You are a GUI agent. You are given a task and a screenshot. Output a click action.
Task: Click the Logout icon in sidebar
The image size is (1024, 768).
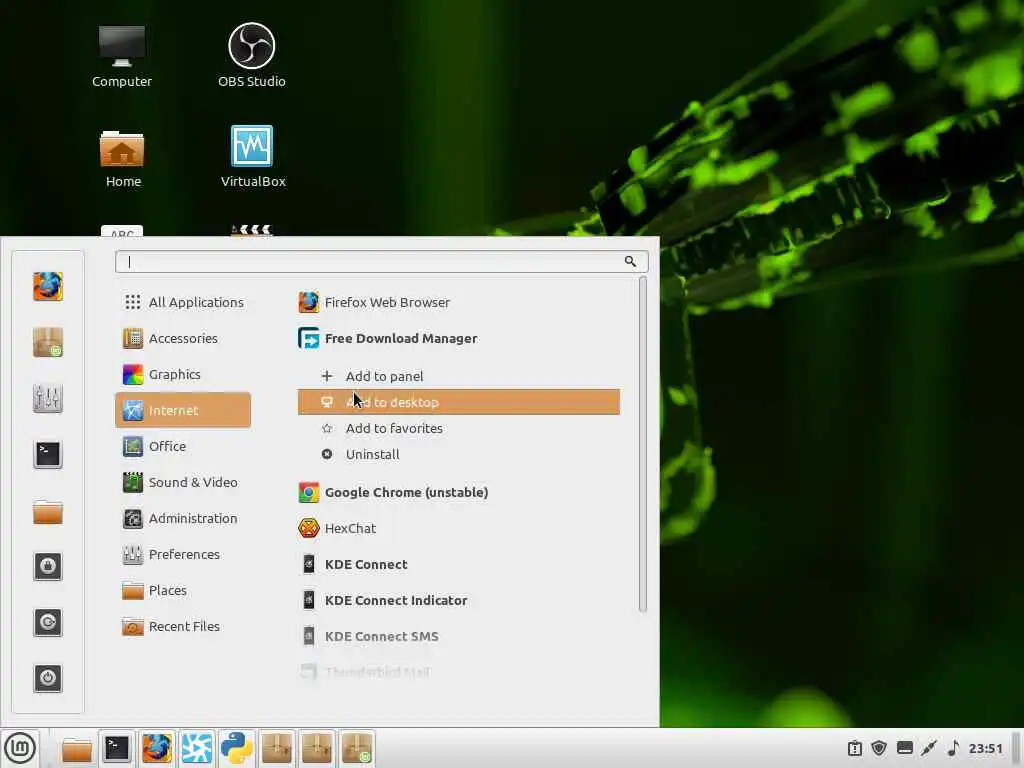(x=48, y=622)
